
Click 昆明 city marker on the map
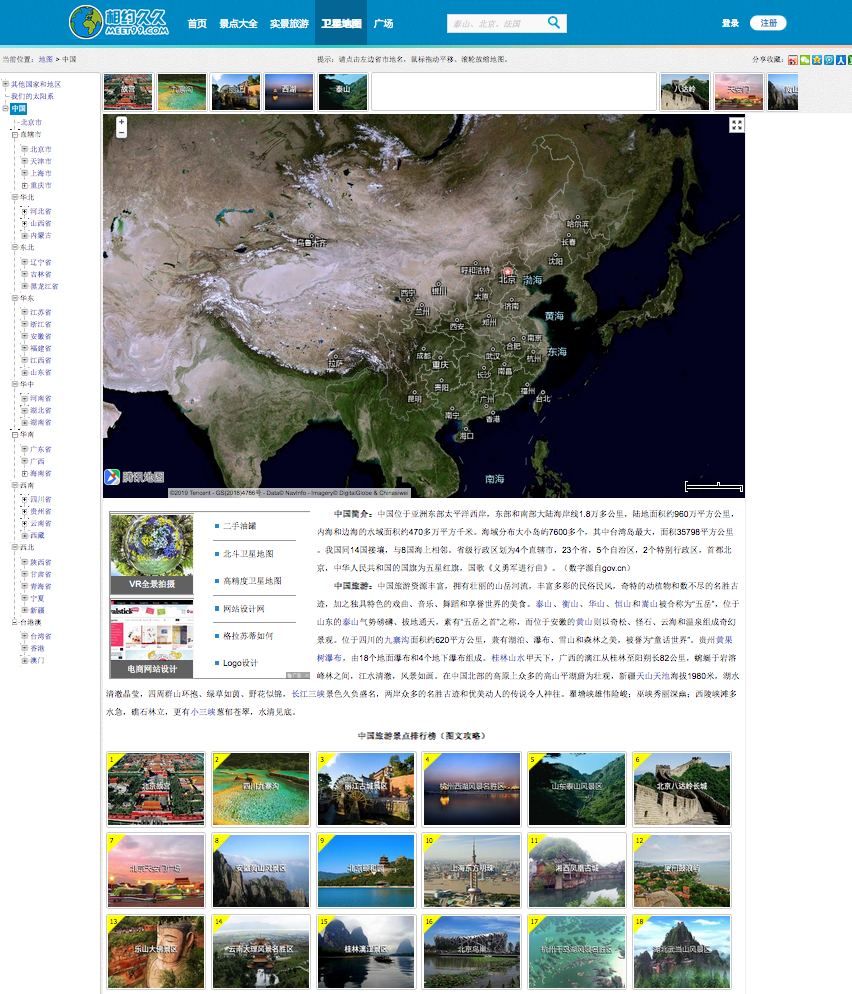pyautogui.click(x=415, y=398)
